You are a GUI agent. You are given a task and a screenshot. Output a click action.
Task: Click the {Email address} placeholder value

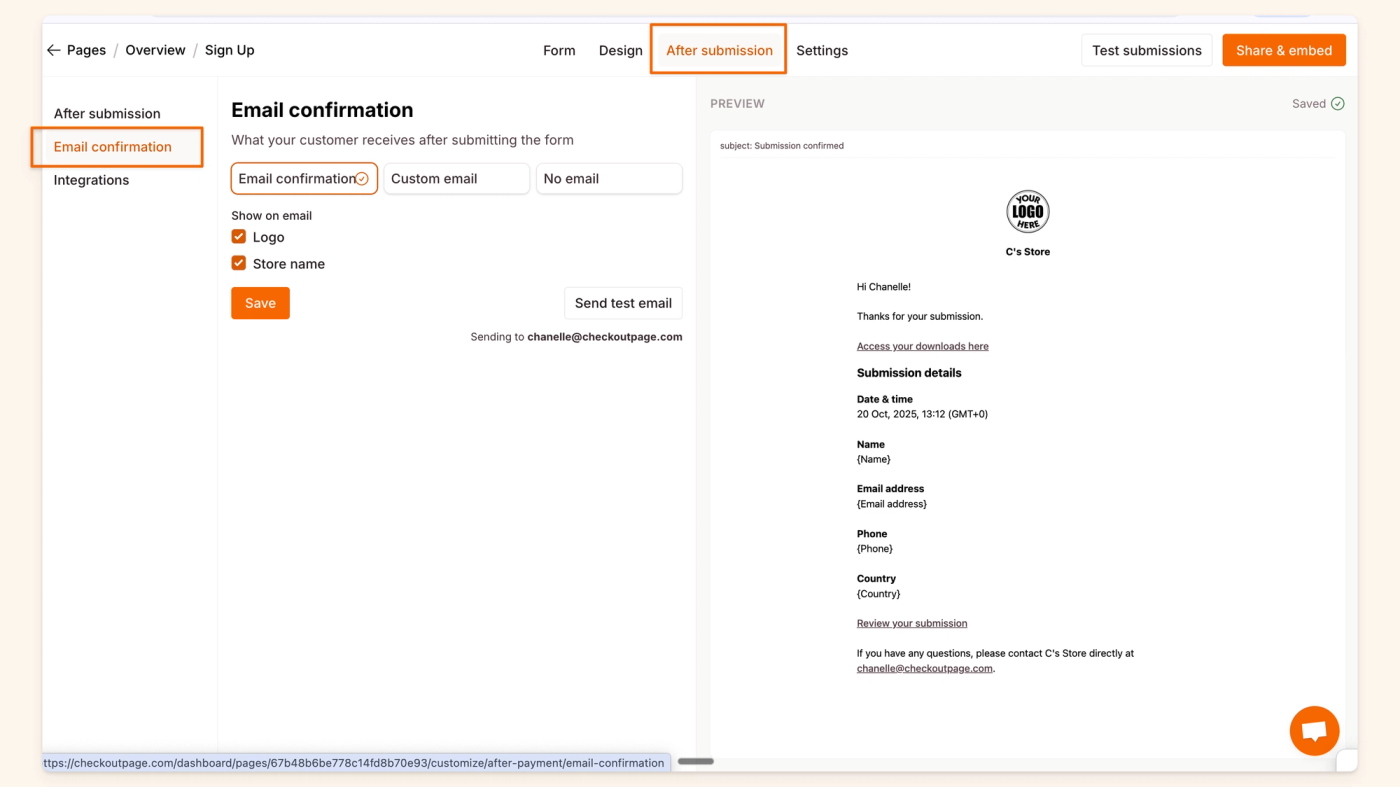pyautogui.click(x=892, y=504)
